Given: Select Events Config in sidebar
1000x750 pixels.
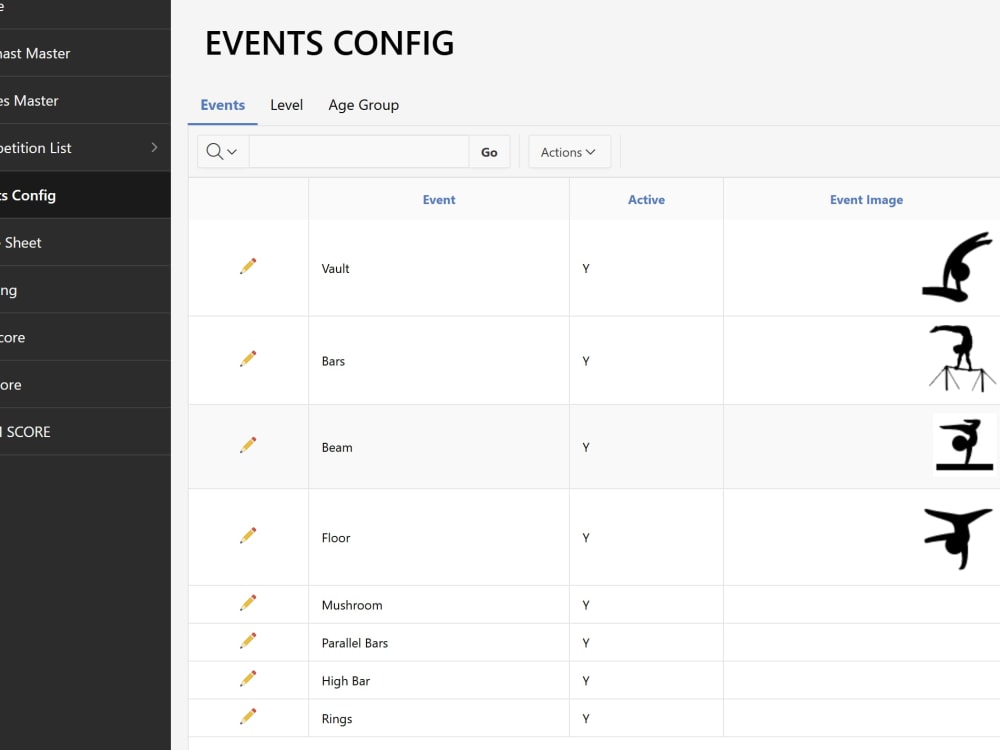Looking at the screenshot, I should click(85, 195).
